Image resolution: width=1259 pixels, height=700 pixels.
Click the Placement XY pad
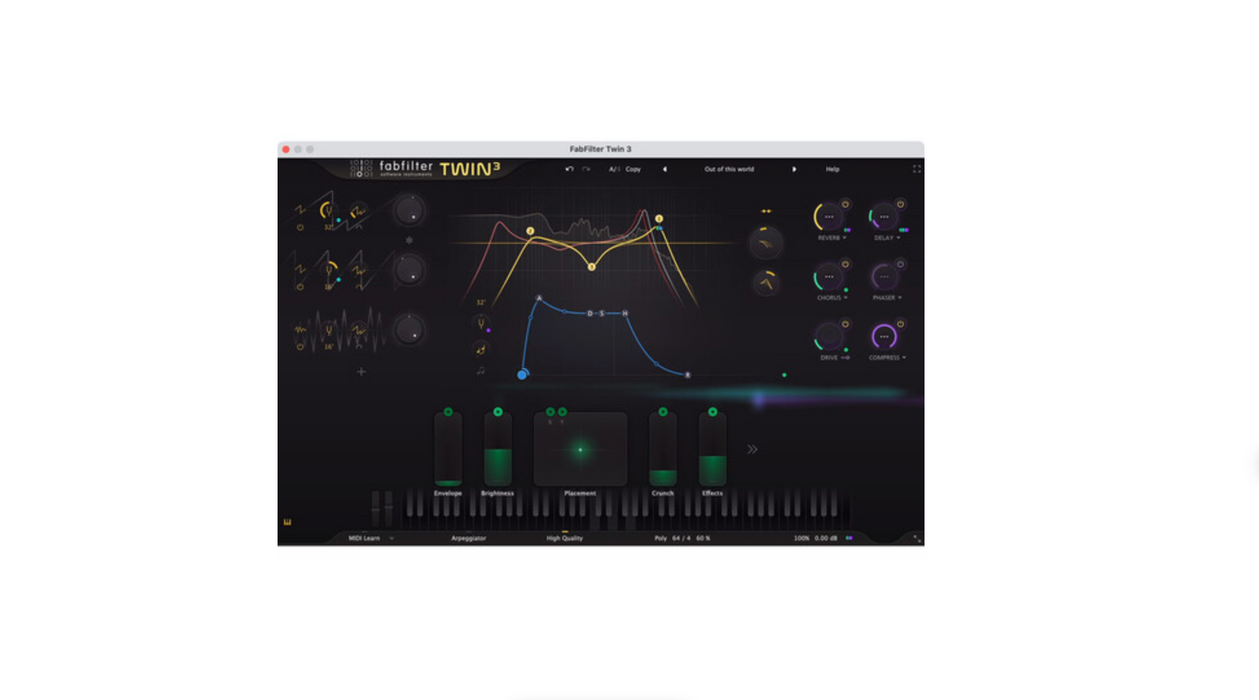click(x=580, y=450)
